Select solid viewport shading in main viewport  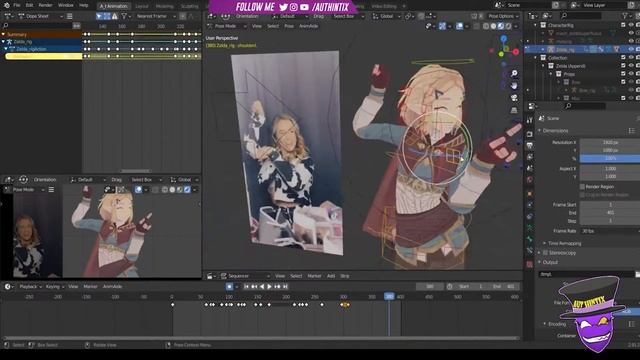click(493, 26)
